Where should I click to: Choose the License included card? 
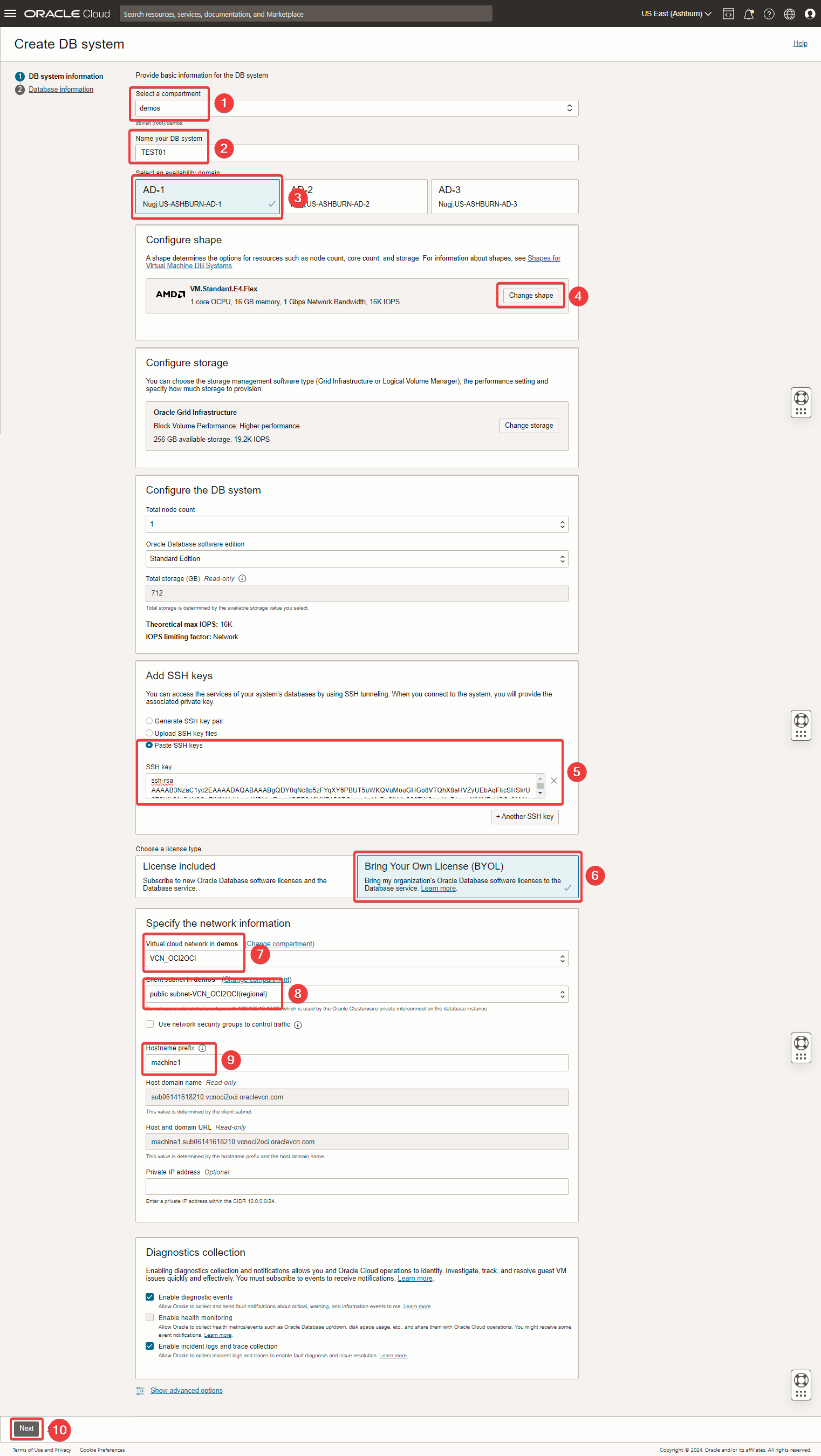tap(244, 876)
